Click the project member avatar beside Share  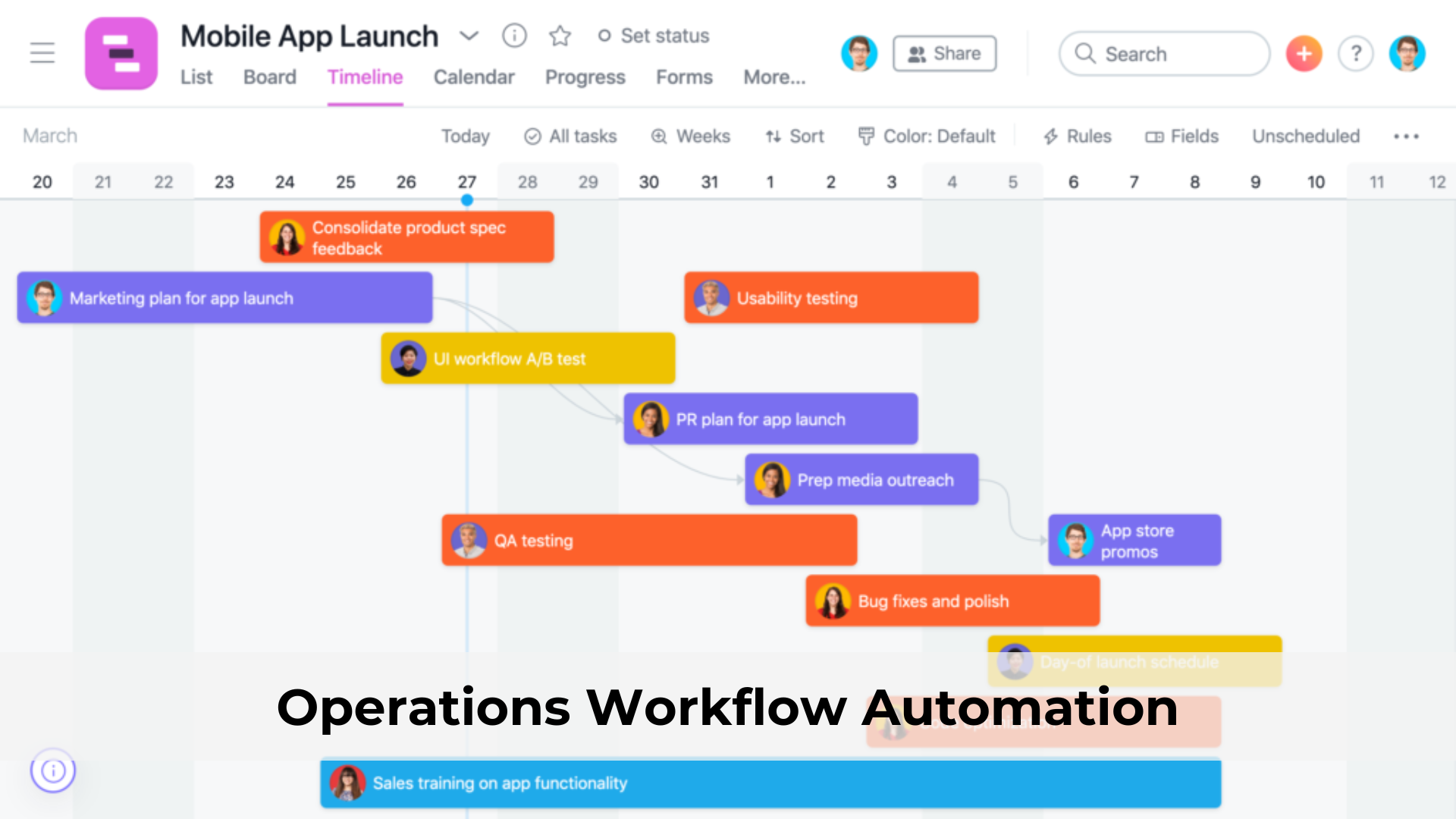pos(859,53)
